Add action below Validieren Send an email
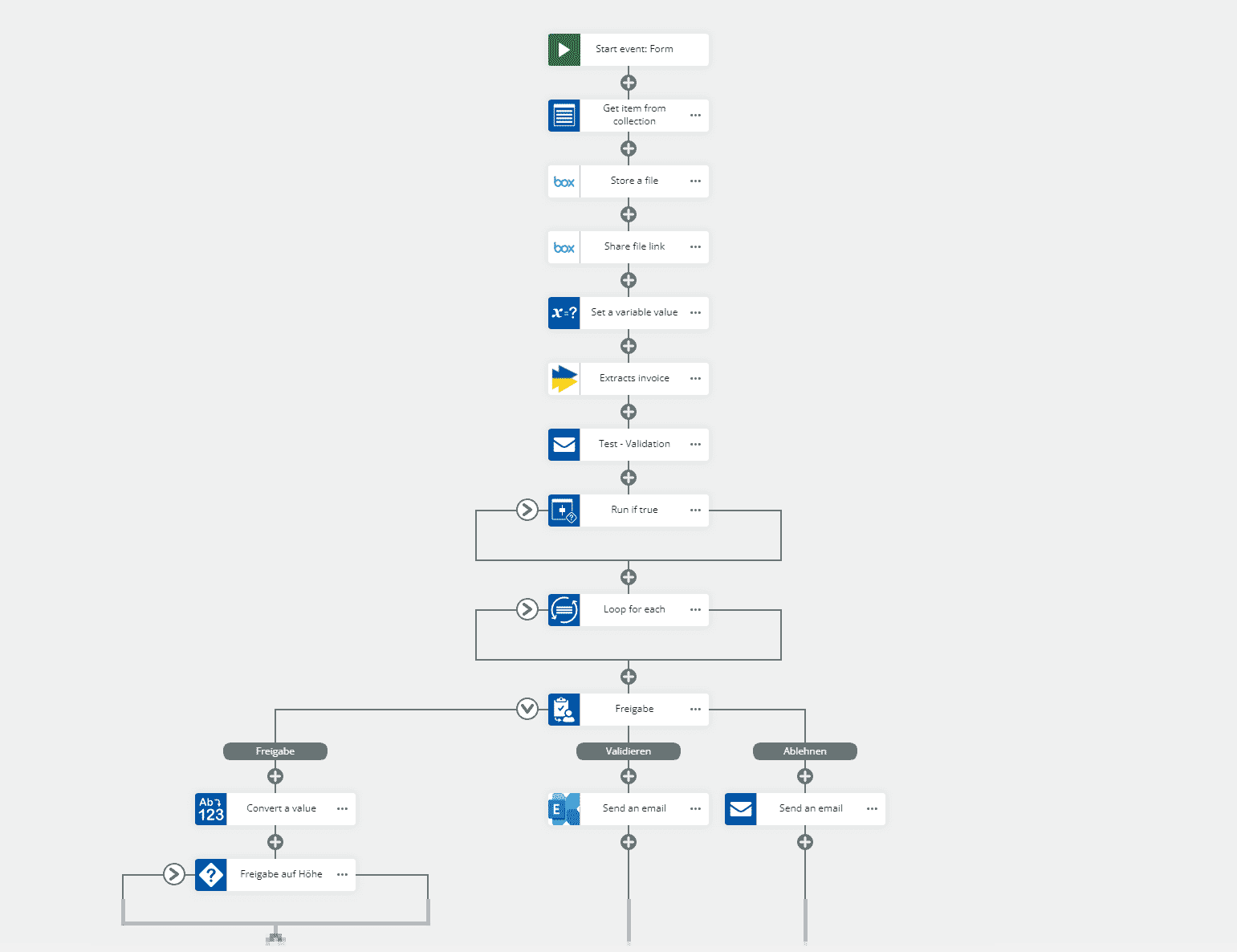The image size is (1237, 952). click(x=629, y=842)
